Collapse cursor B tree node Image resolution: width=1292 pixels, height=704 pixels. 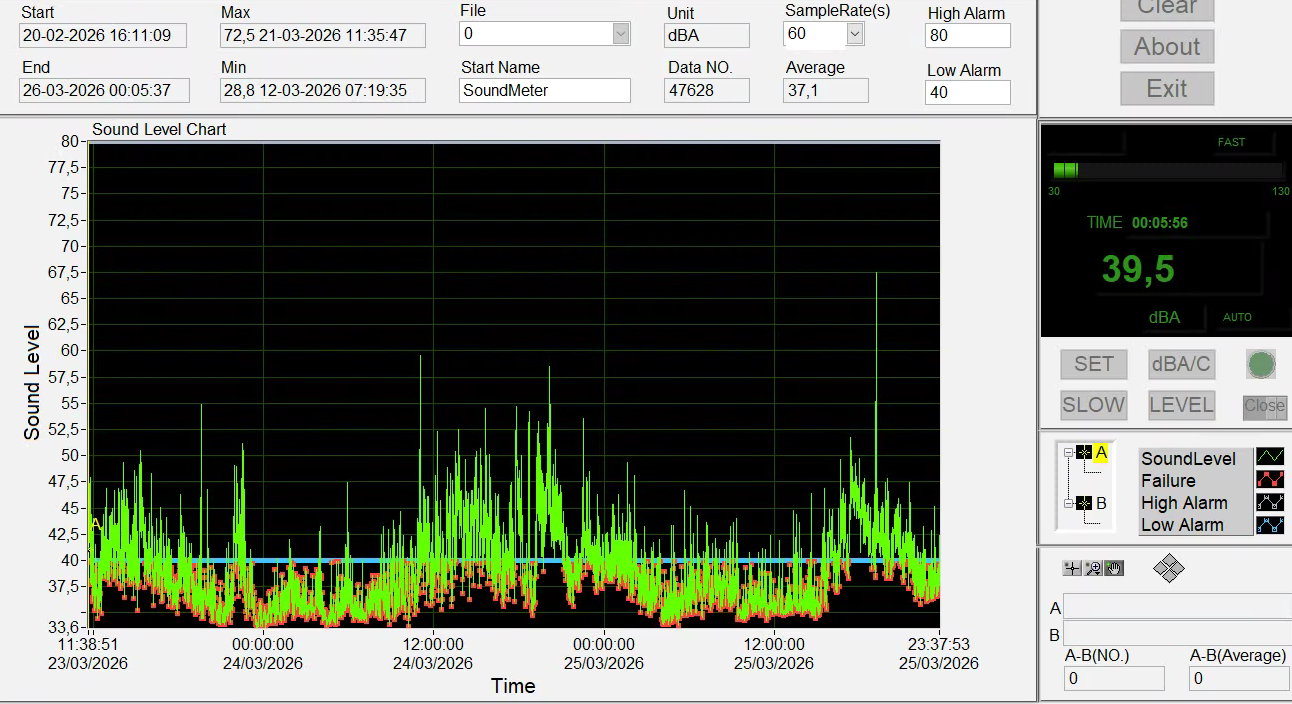coord(1068,503)
